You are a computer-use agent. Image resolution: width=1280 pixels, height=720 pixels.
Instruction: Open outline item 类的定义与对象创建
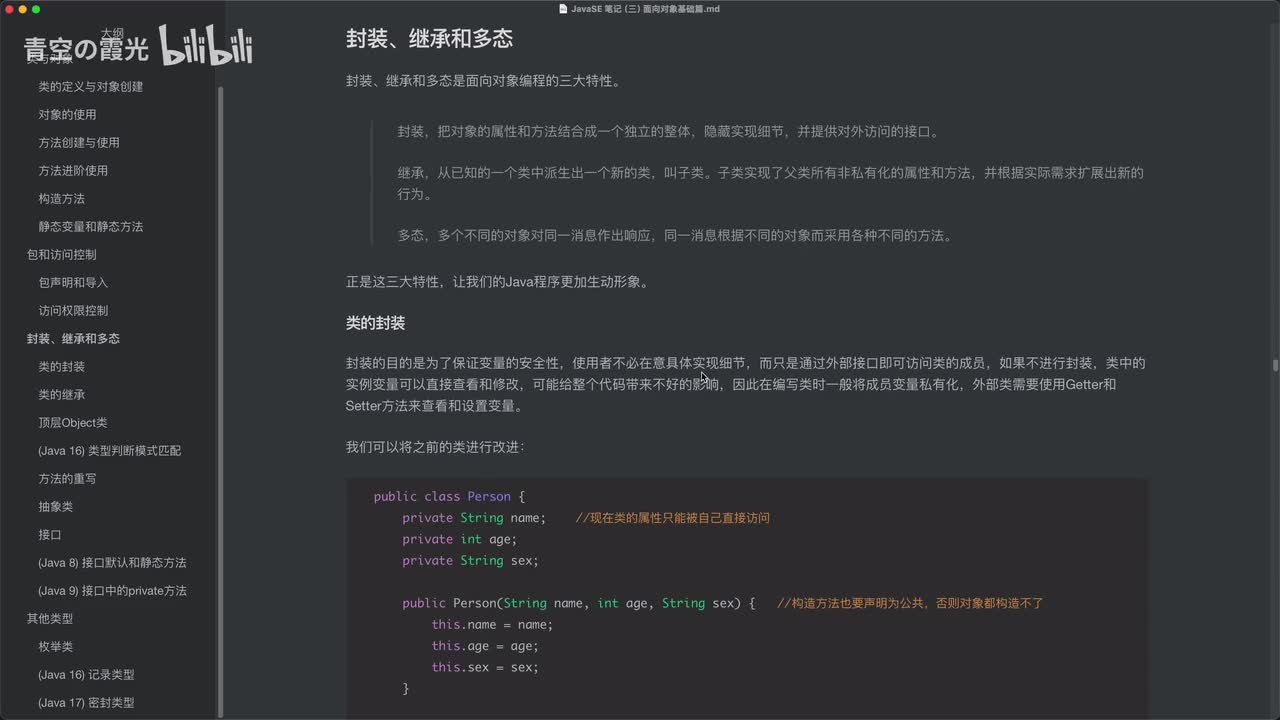(90, 87)
